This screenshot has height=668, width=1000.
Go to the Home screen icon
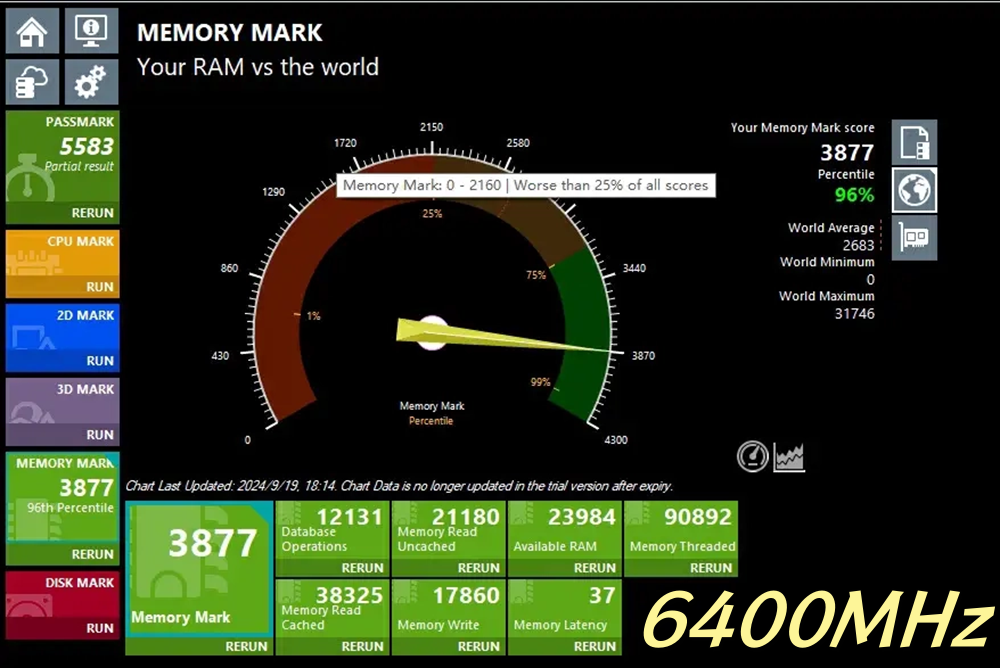(33, 31)
